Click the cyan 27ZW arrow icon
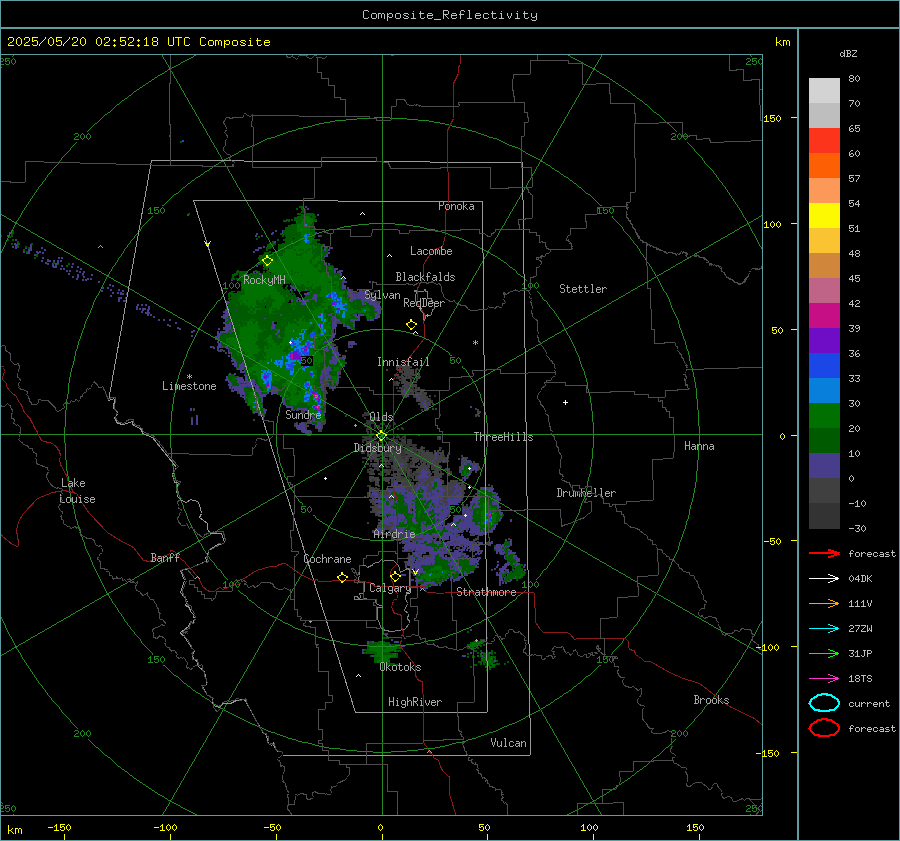Screen dimensions: 900x841 [824, 629]
